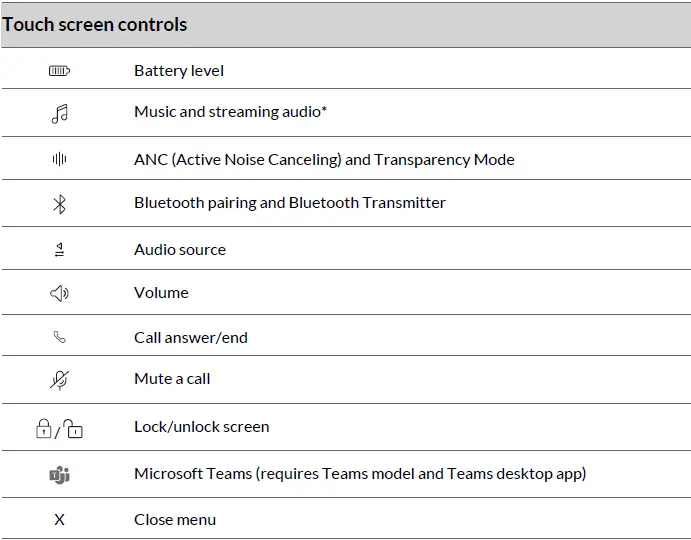Click the 'Call answer/end' label
This screenshot has height=540, width=691.
pos(191,338)
